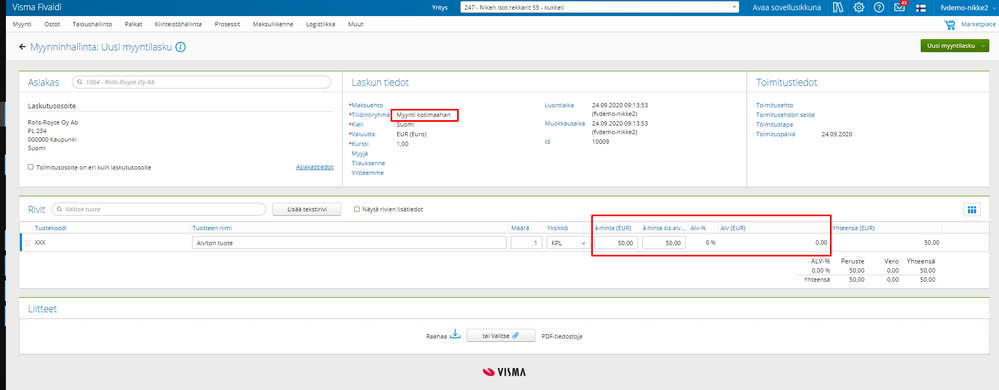Click the à-hinta (EUR) price field
This screenshot has height=390, width=999.
[616, 243]
